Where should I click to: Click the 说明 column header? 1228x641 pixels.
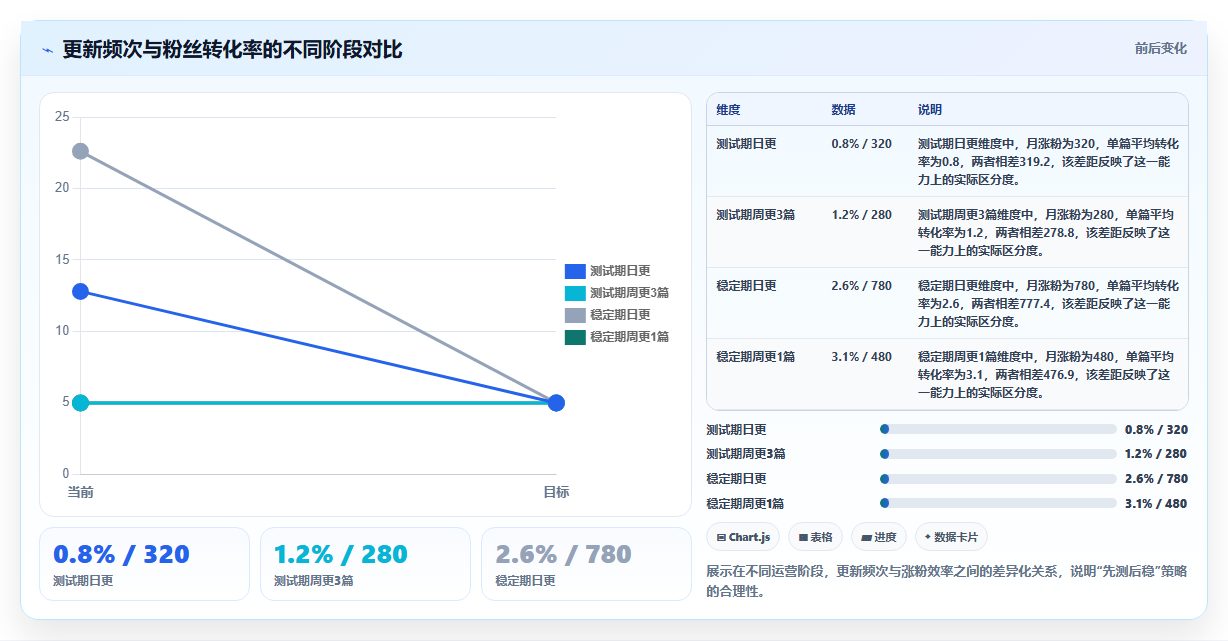click(930, 109)
